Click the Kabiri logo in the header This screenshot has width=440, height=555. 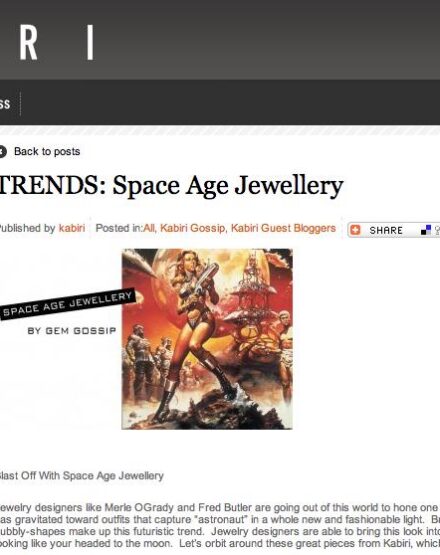click(x=56, y=42)
